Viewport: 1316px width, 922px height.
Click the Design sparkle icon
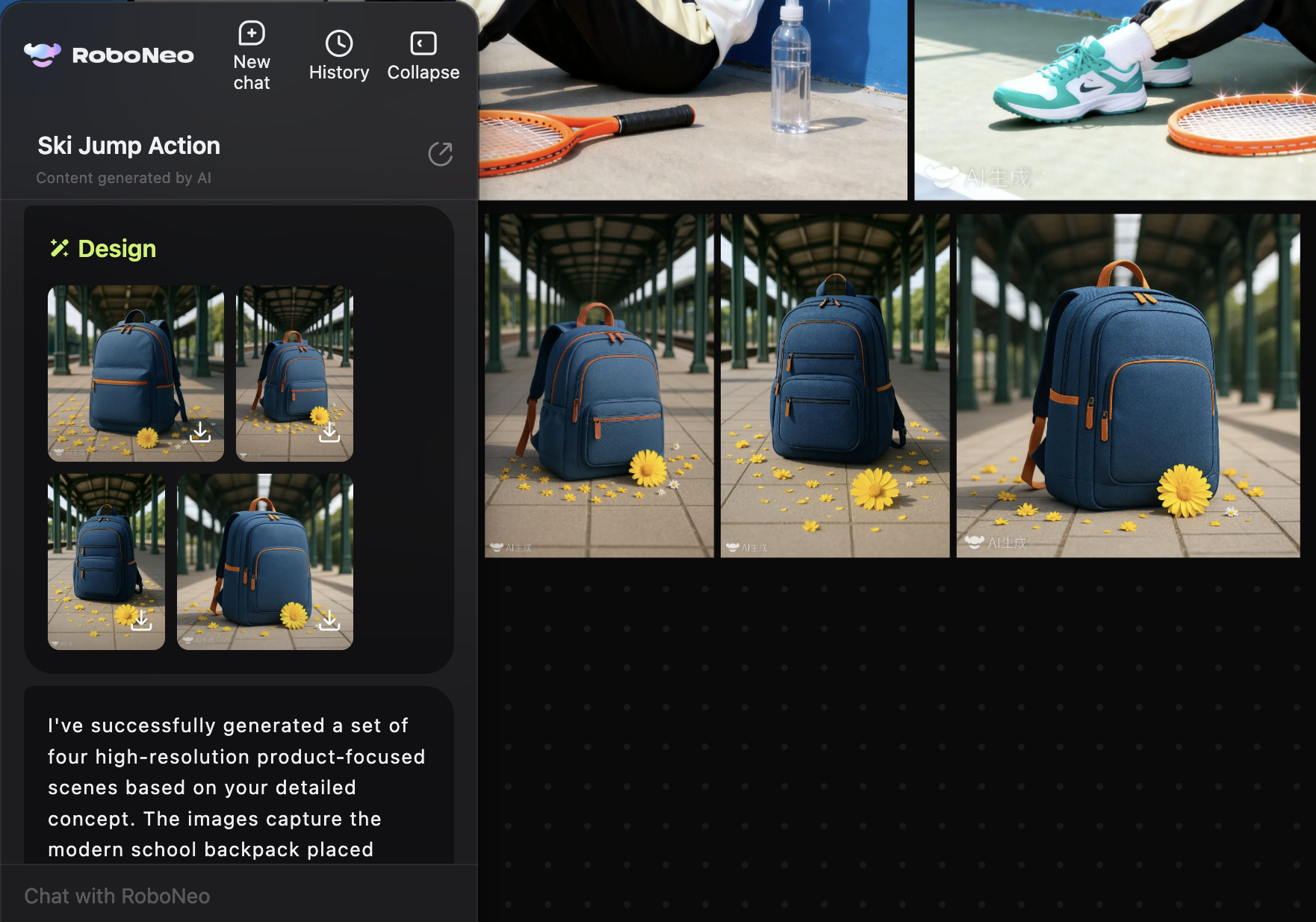pos(59,247)
